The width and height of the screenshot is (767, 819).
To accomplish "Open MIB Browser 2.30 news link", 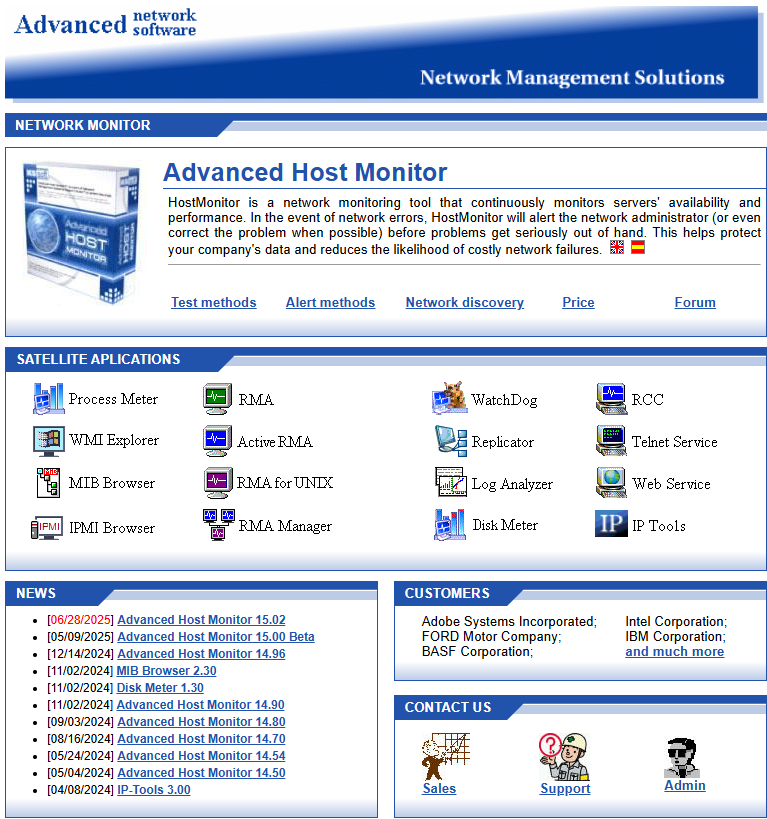I will point(166,671).
